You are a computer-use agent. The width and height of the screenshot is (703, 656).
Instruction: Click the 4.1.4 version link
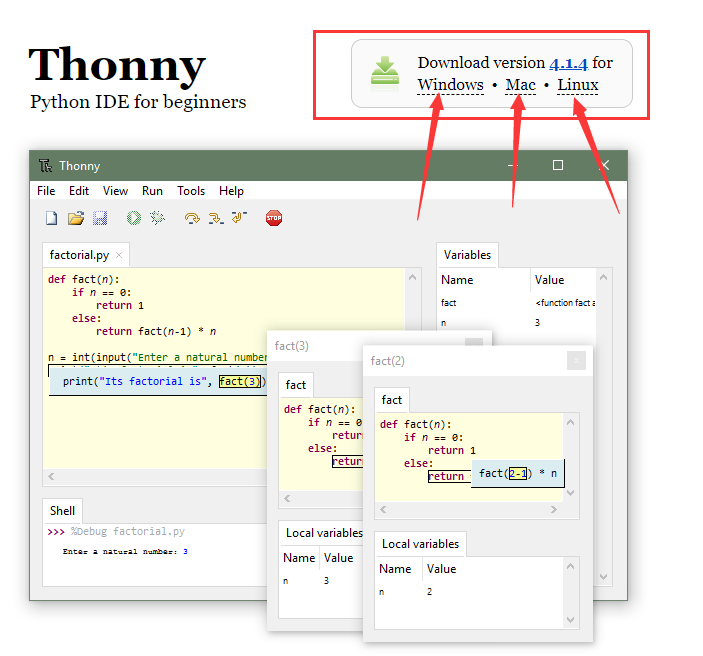point(568,63)
